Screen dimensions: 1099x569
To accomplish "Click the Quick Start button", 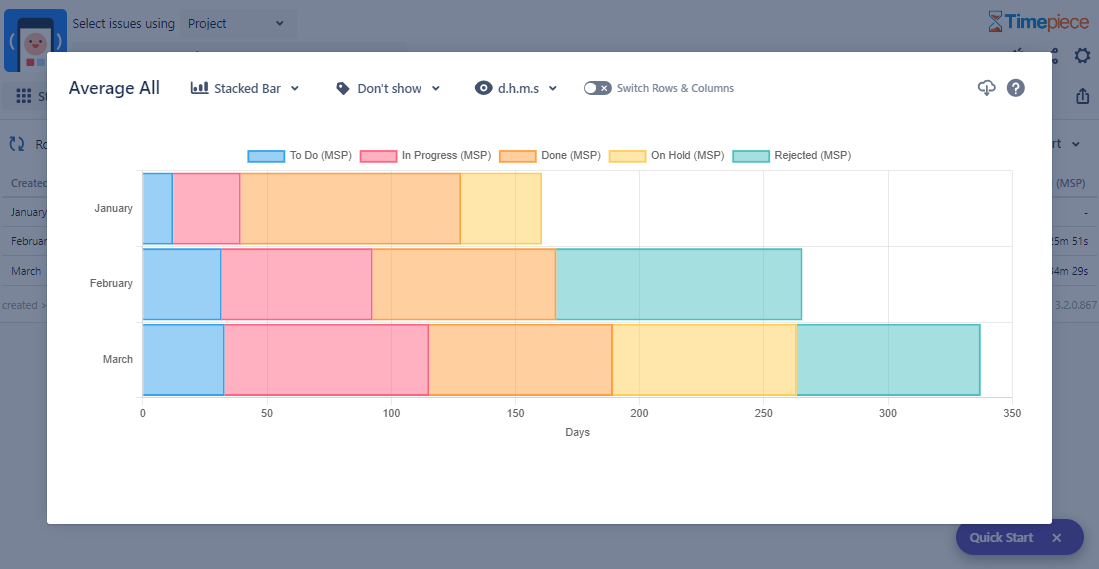I will pyautogui.click(x=1001, y=537).
